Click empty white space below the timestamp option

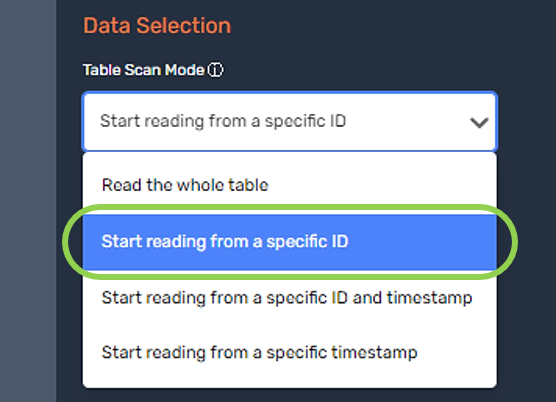[x=290, y=375]
